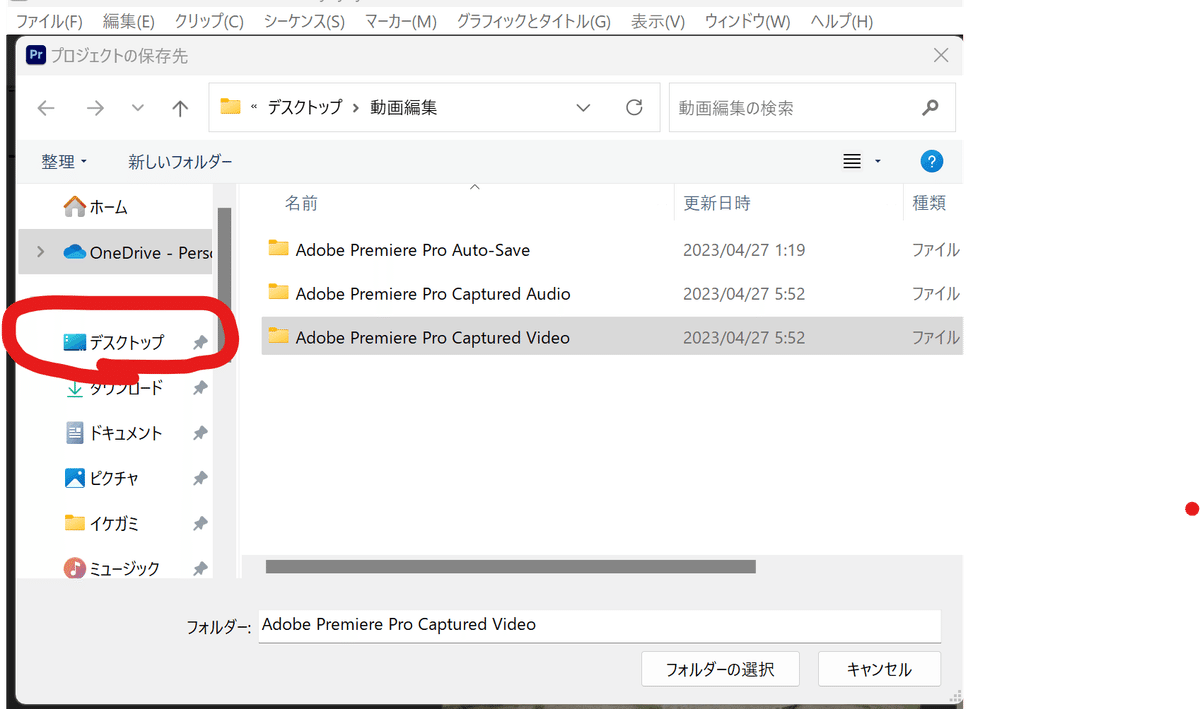Image resolution: width=1200 pixels, height=709 pixels.
Task: Open the シーケンス(S) menu
Action: click(304, 22)
